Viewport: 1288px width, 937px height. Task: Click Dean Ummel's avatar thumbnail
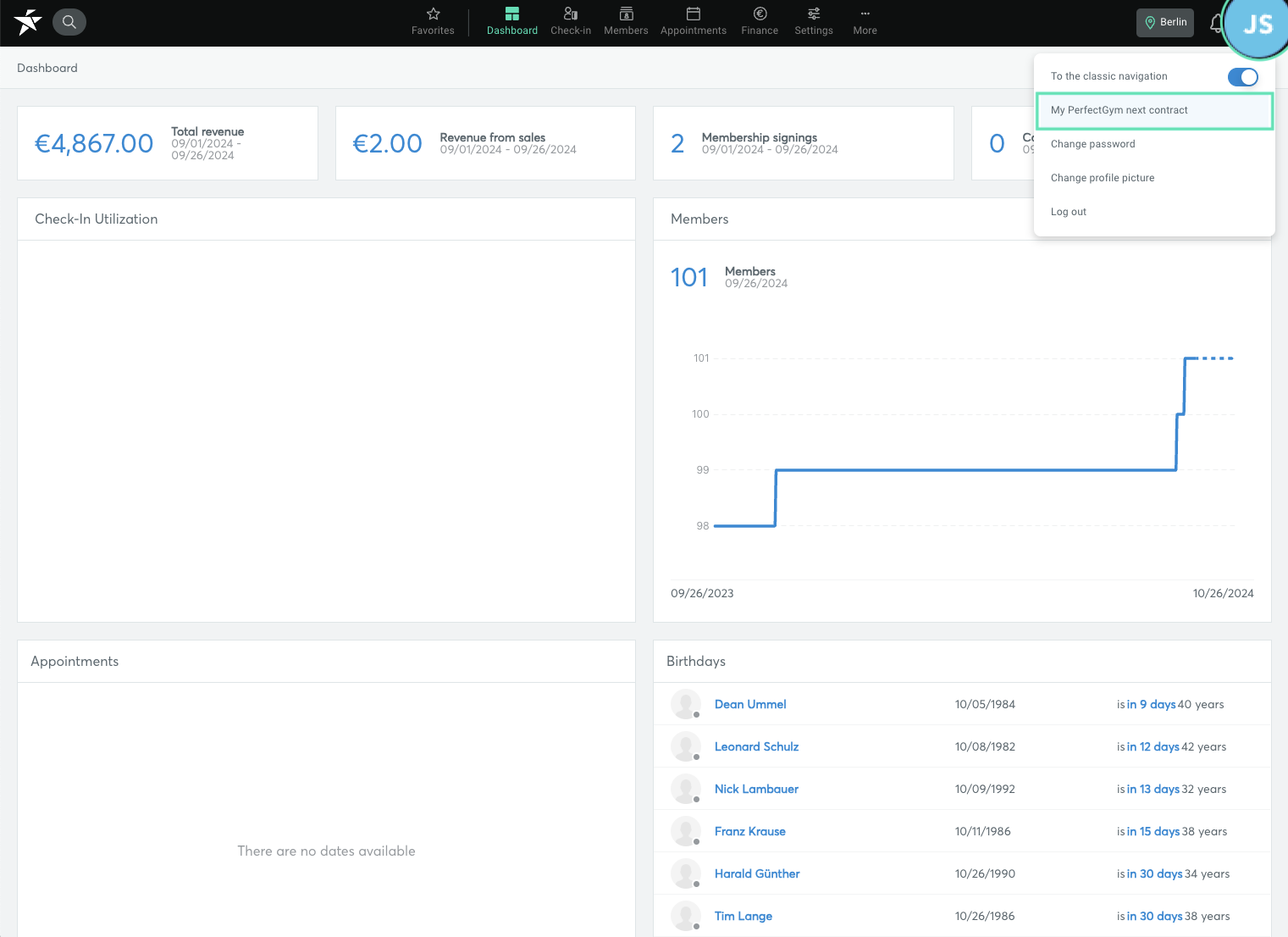(x=686, y=704)
